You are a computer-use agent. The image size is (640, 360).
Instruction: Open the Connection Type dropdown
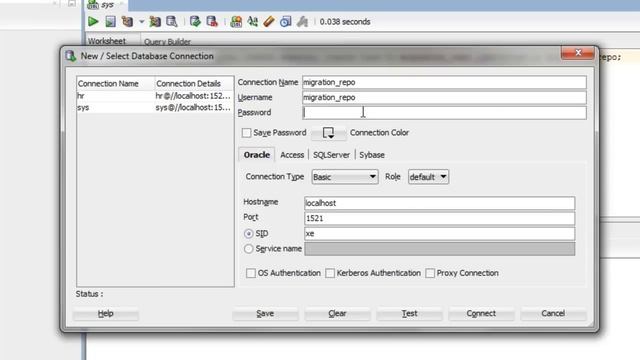345,177
